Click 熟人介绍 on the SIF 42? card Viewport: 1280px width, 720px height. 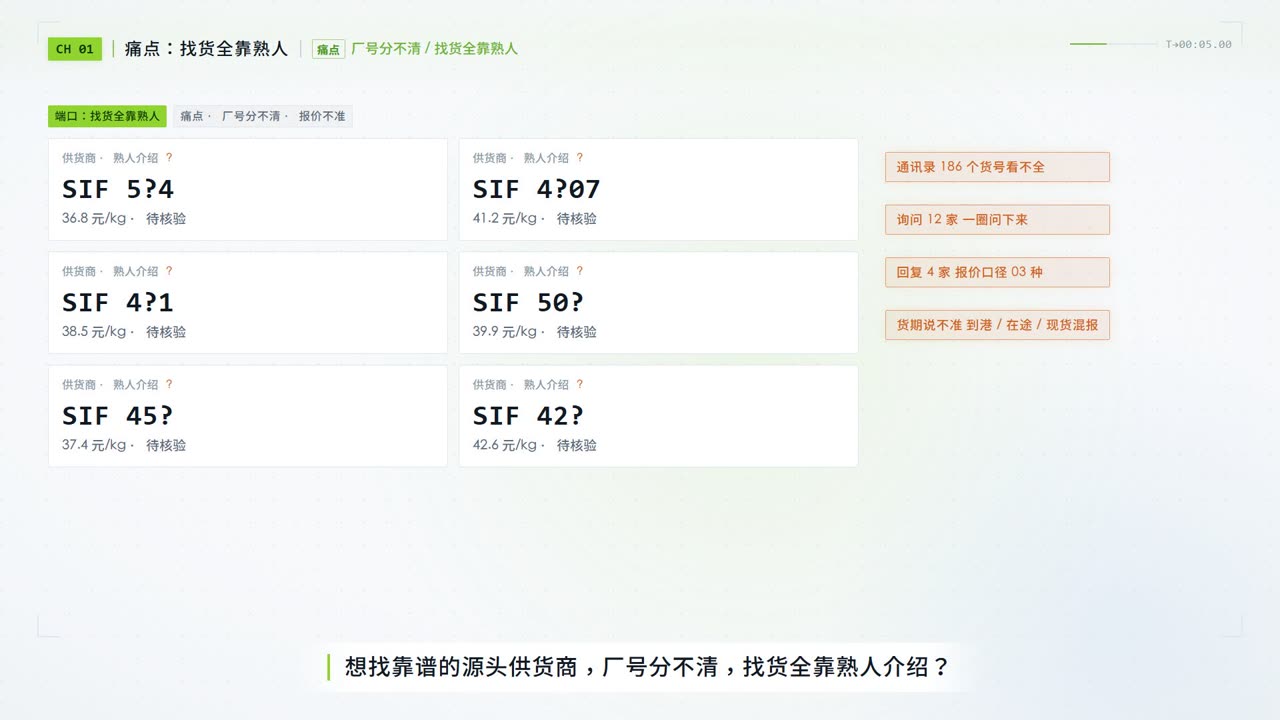[x=546, y=384]
